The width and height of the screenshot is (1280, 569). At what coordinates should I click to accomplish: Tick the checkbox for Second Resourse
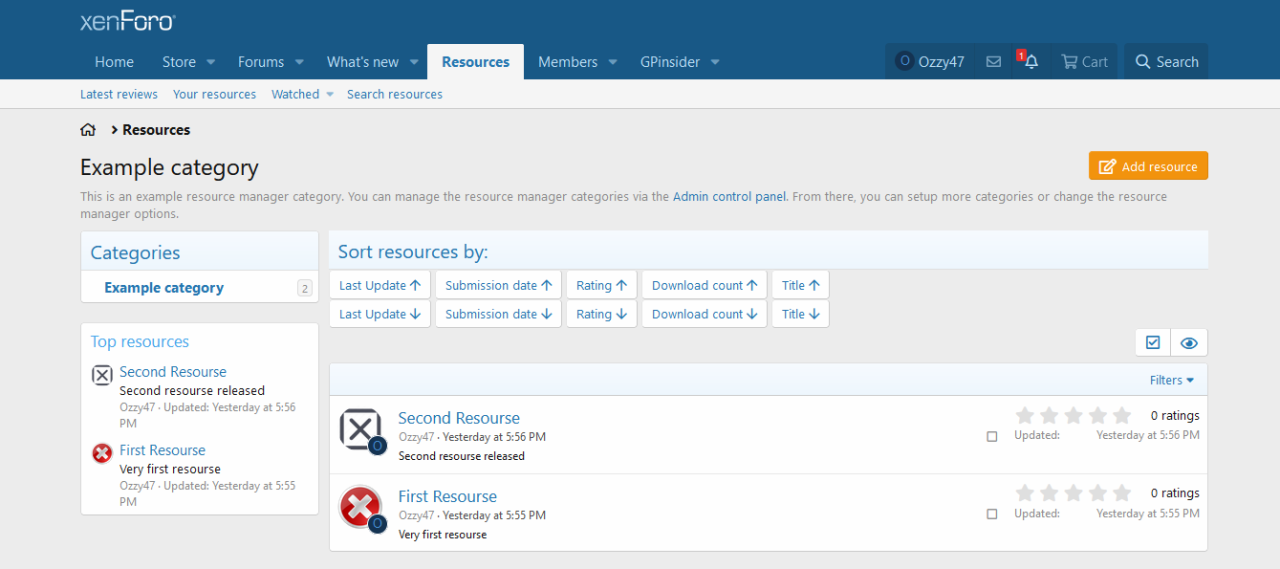992,436
